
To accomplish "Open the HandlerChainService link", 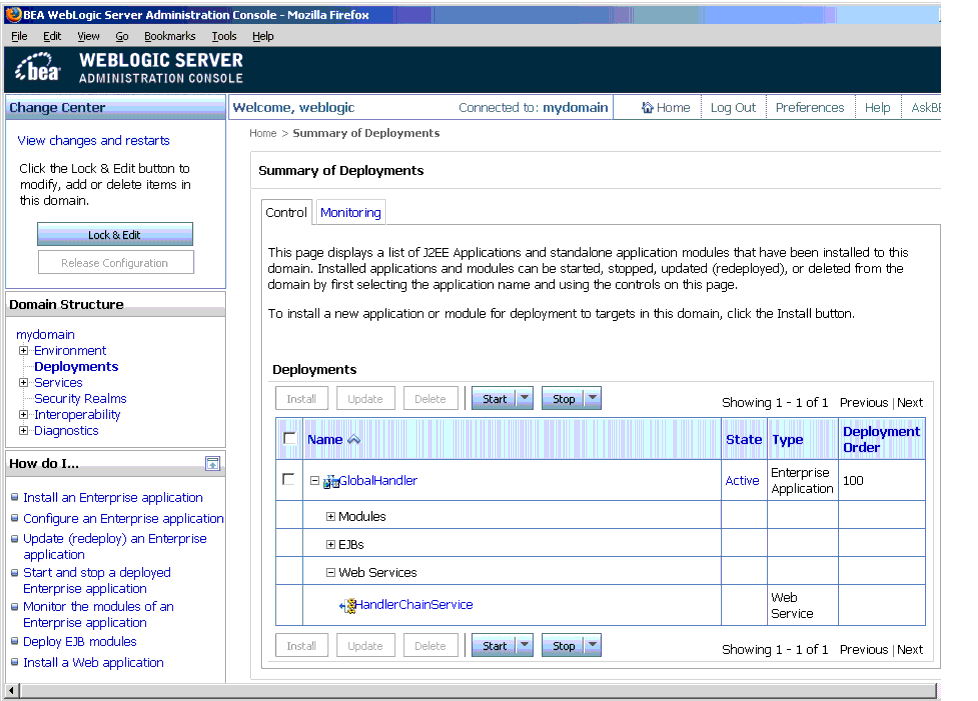I will (x=414, y=604).
